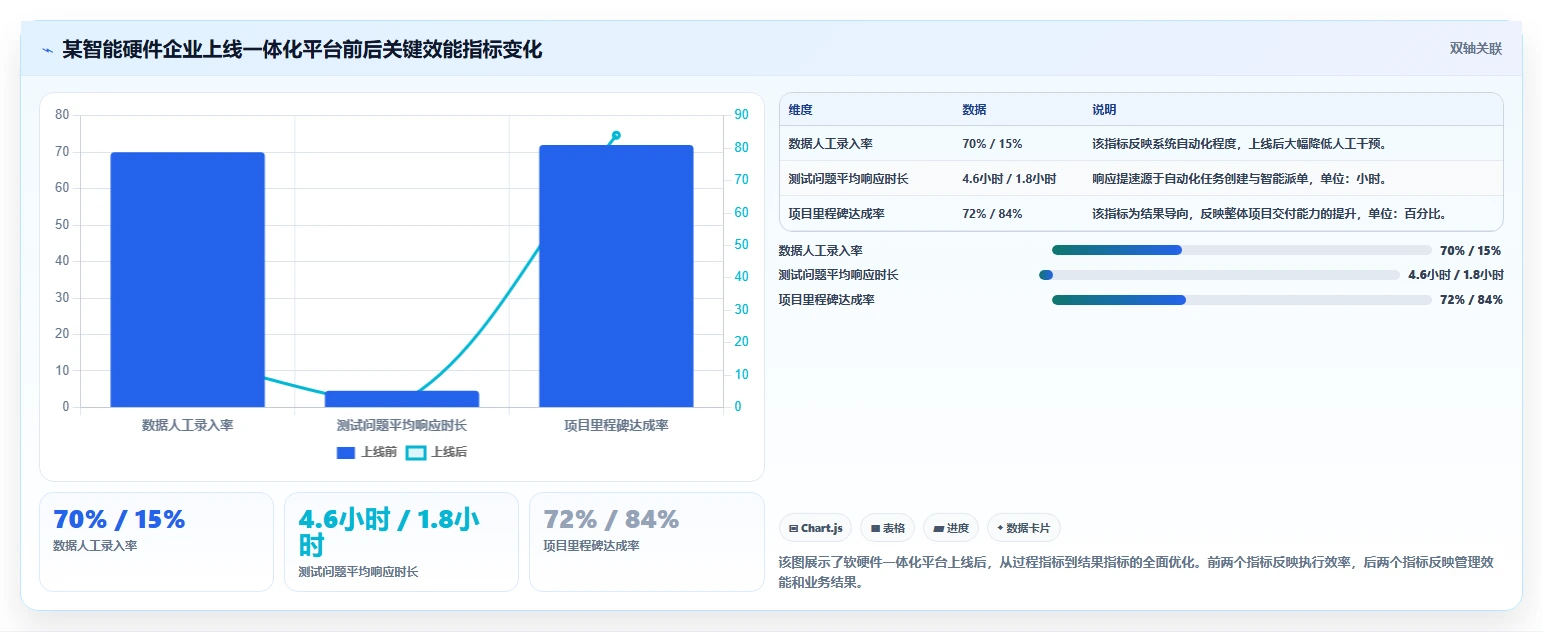Click the 测试问题平均响应时长 x-axis label
Image resolution: width=1543 pixels, height=632 pixels.
(402, 426)
